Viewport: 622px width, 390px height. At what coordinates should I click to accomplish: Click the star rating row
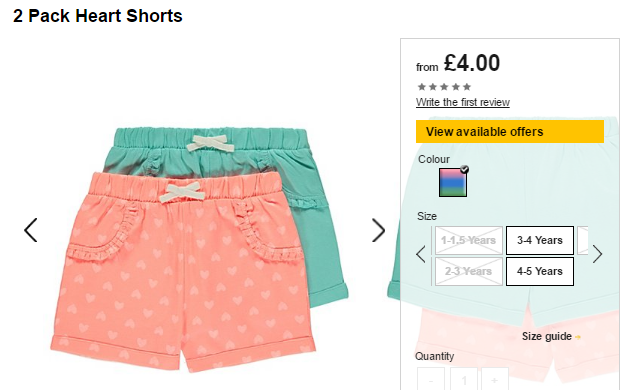pos(444,86)
